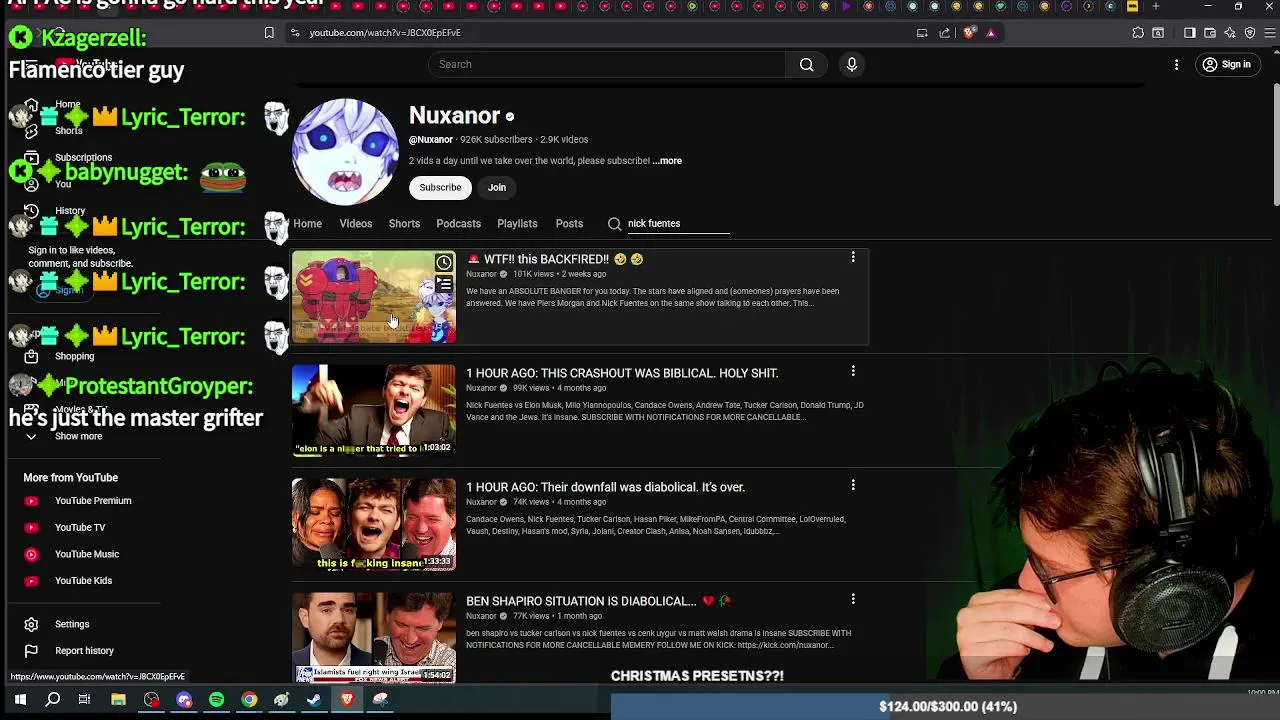The image size is (1280, 720).
Task: Click the channel search magnifier icon
Action: [x=614, y=224]
